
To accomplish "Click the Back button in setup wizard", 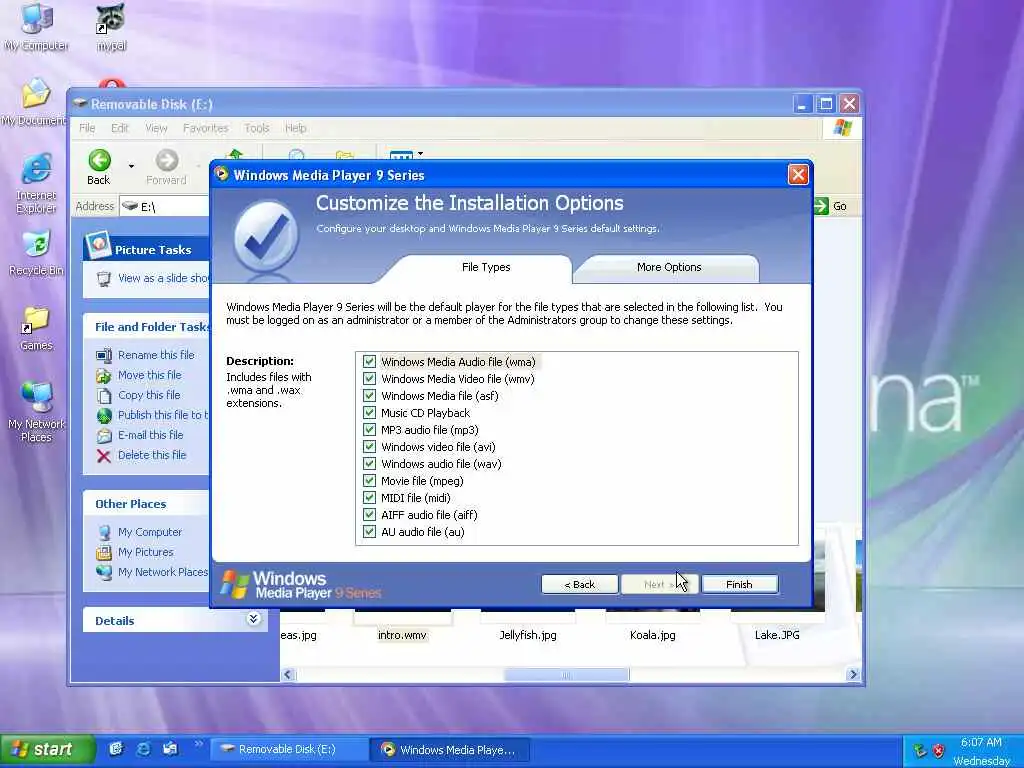I will coord(579,584).
